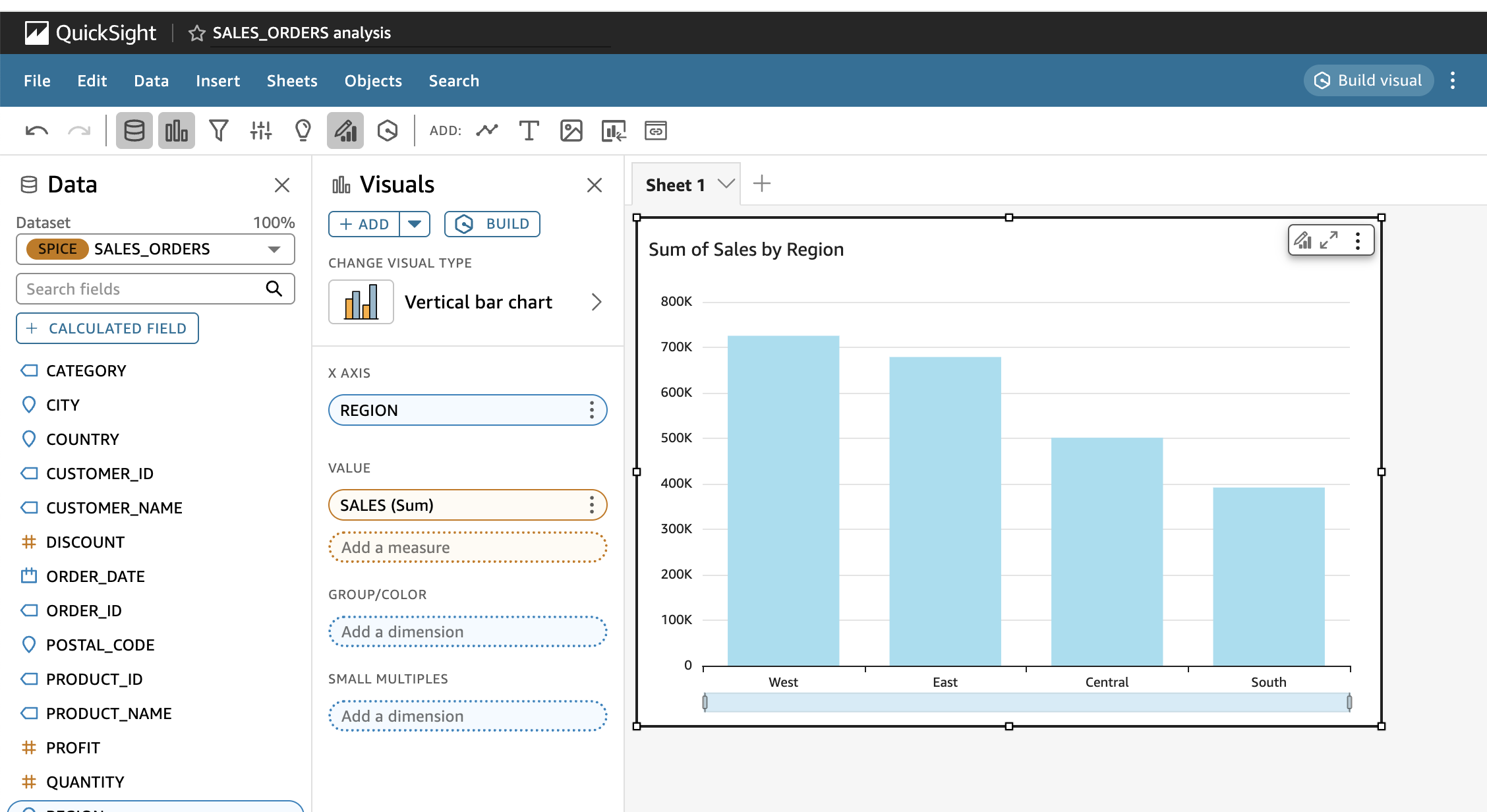Click the Build visual button
This screenshot has width=1487, height=812.
coord(1368,80)
